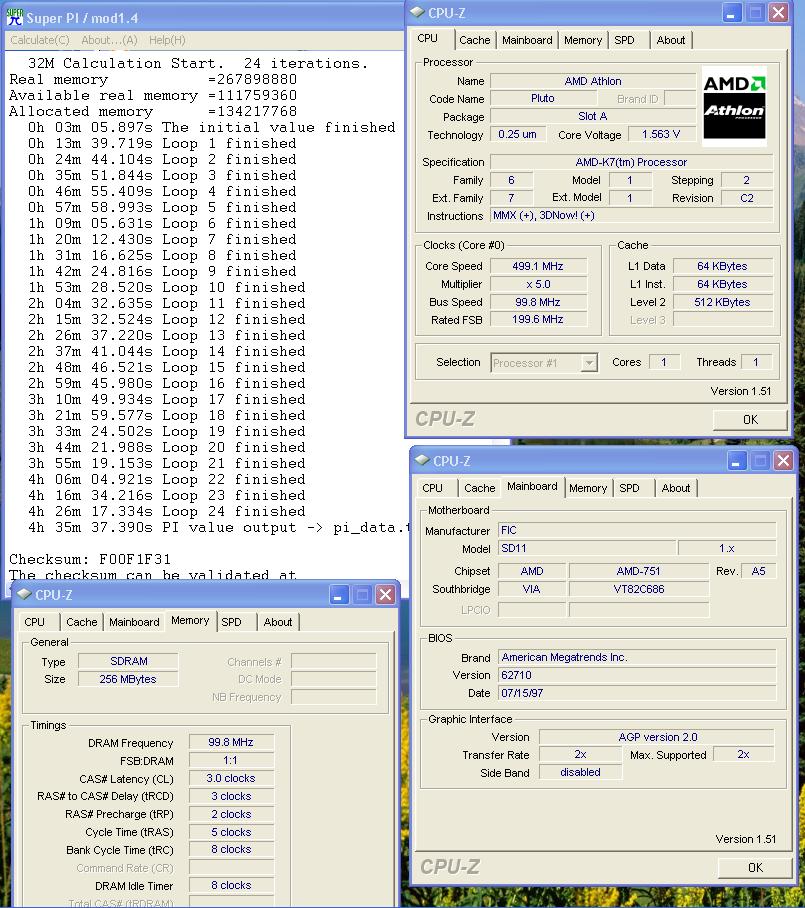Image resolution: width=805 pixels, height=908 pixels.
Task: Minimize the Memory CPU-Z window
Action: coord(338,595)
